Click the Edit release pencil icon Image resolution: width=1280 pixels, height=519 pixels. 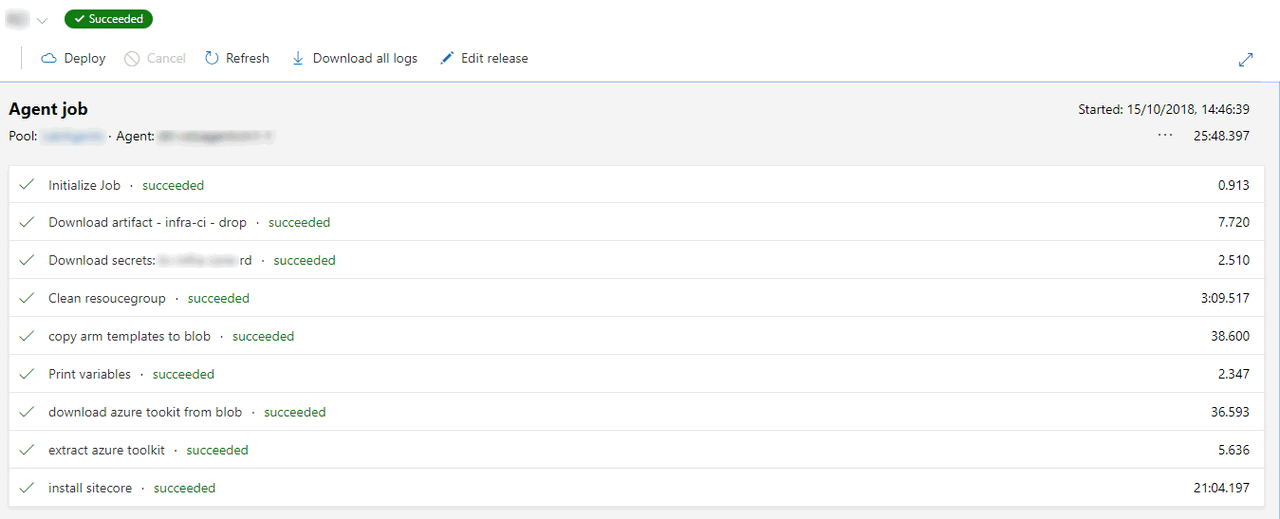point(447,59)
